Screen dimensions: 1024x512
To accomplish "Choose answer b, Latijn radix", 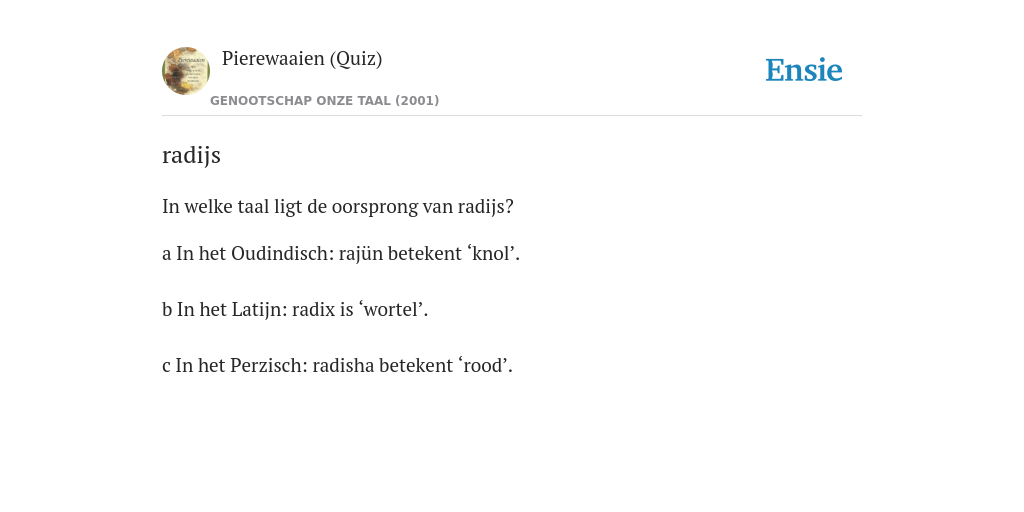I will pyautogui.click(x=295, y=310).
